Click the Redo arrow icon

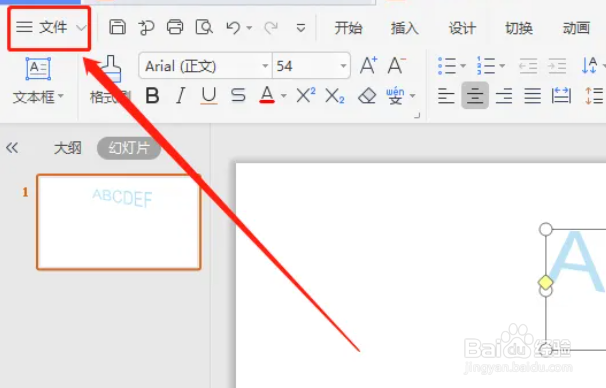click(271, 28)
